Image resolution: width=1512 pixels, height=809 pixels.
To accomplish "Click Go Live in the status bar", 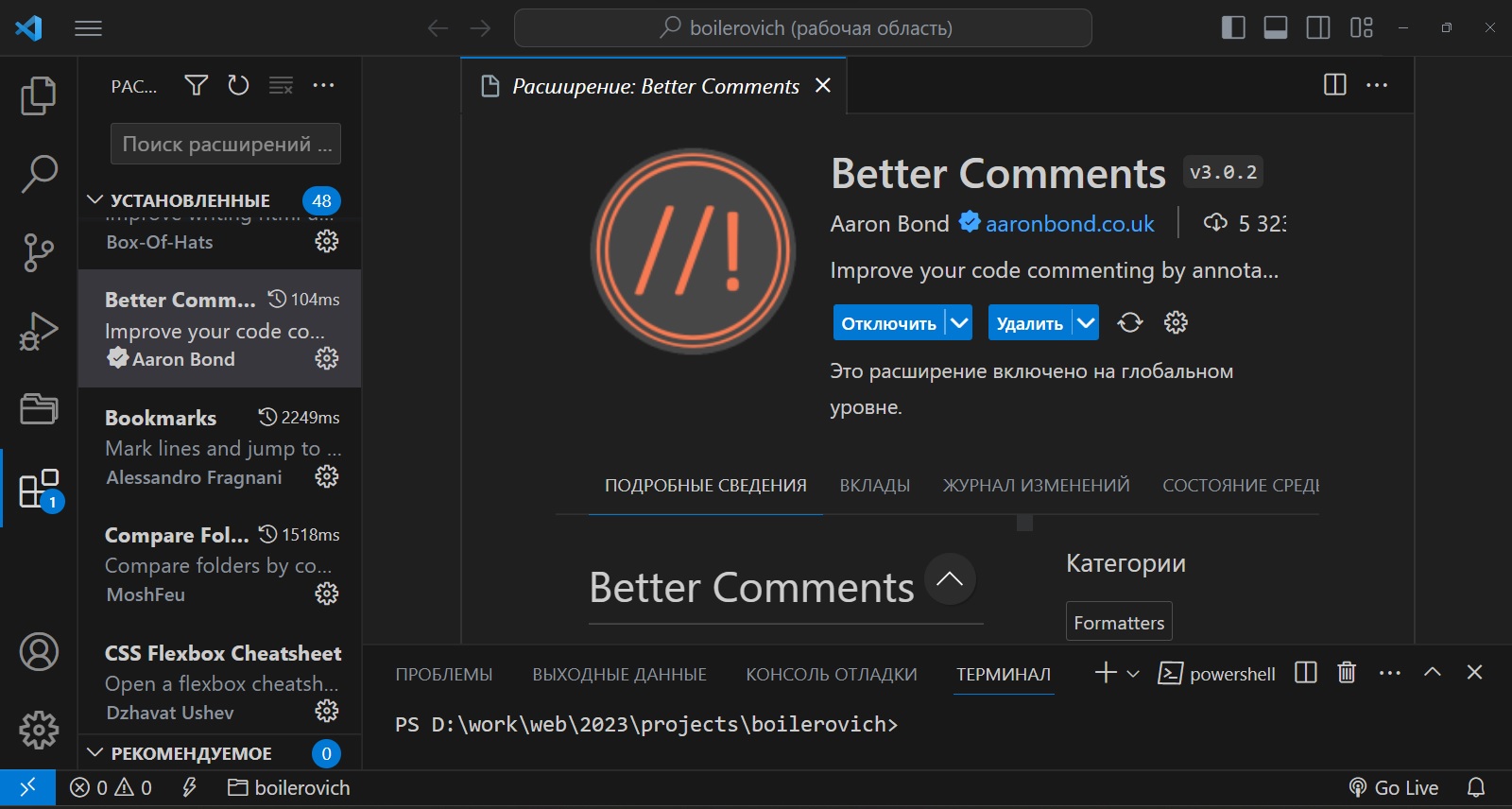I will [1393, 787].
